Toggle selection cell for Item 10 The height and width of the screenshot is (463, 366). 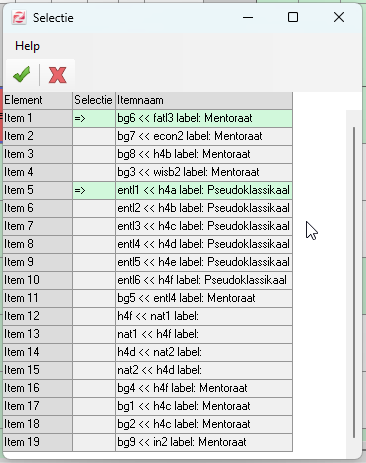click(94, 280)
